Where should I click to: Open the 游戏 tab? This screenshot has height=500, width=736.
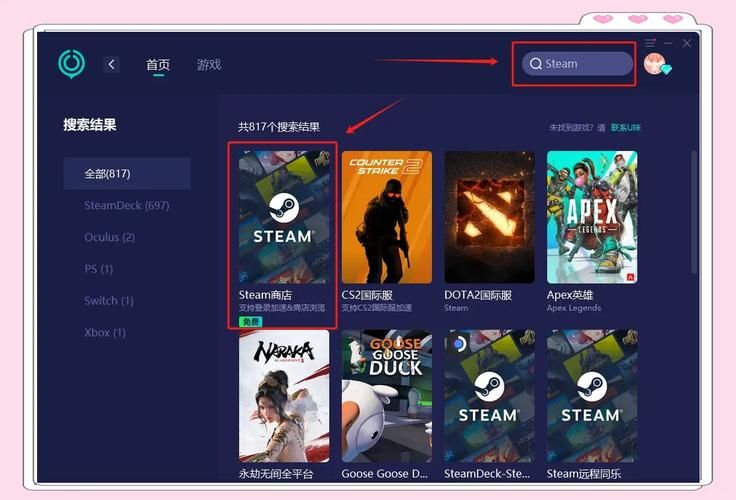209,64
